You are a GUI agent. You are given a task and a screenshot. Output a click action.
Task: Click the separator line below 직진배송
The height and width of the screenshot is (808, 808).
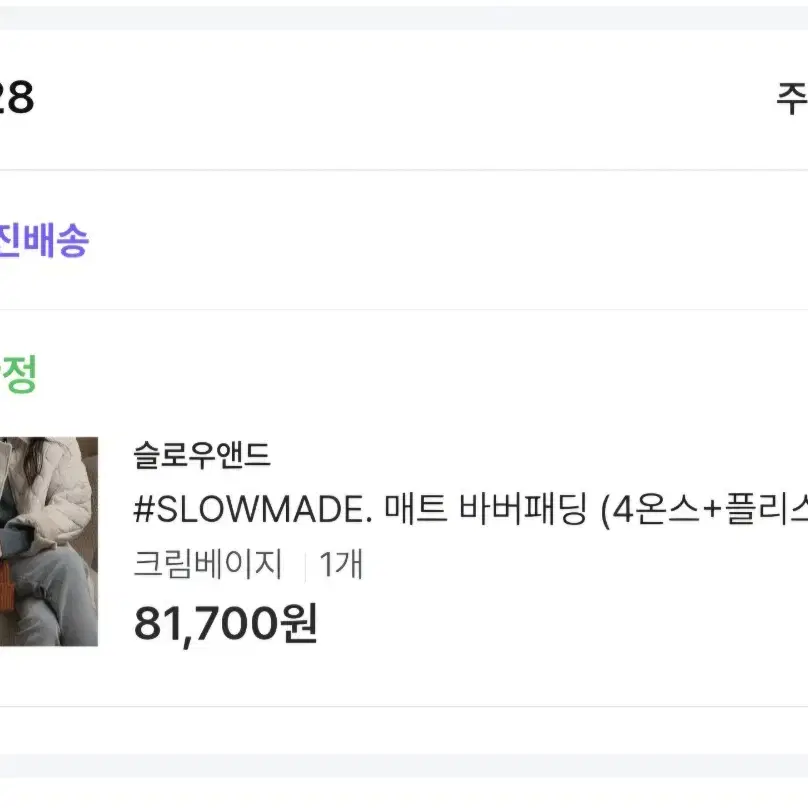point(404,310)
